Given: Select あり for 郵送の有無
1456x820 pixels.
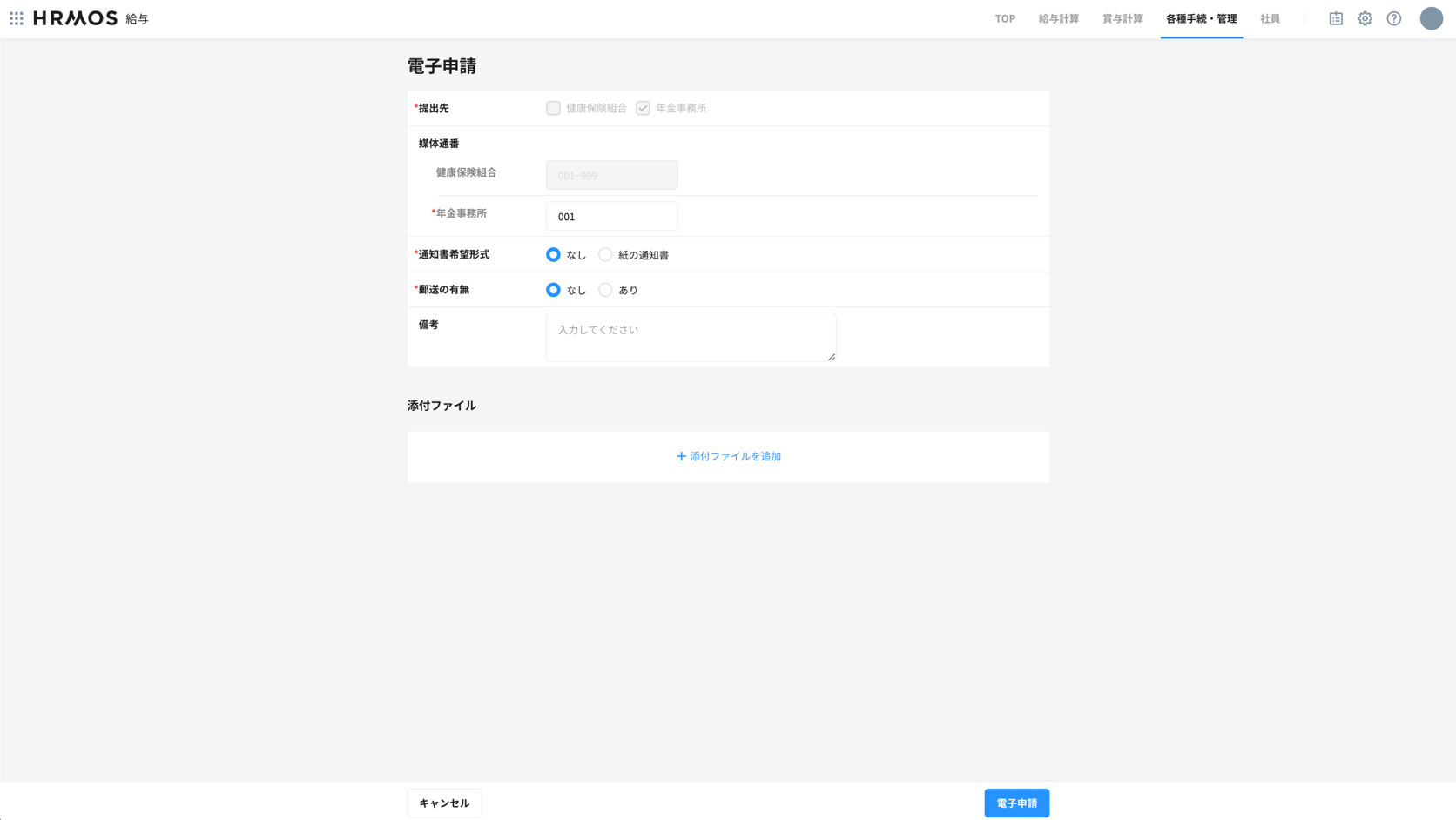Looking at the screenshot, I should coord(605,290).
